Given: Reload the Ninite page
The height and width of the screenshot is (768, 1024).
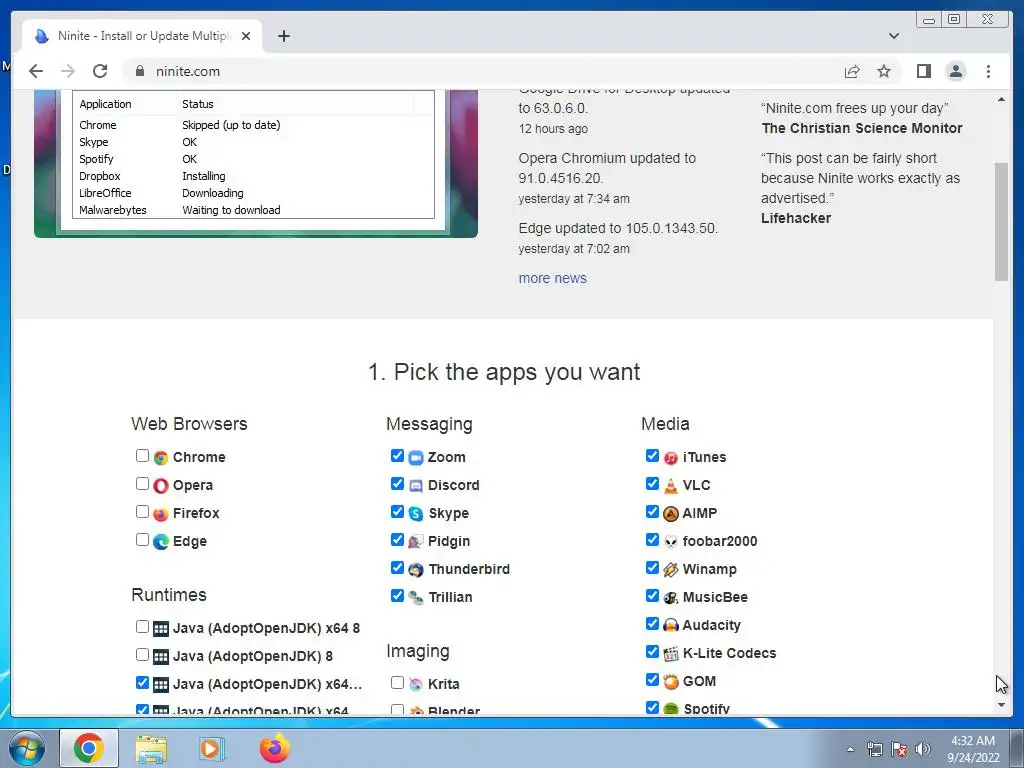Looking at the screenshot, I should coord(100,71).
